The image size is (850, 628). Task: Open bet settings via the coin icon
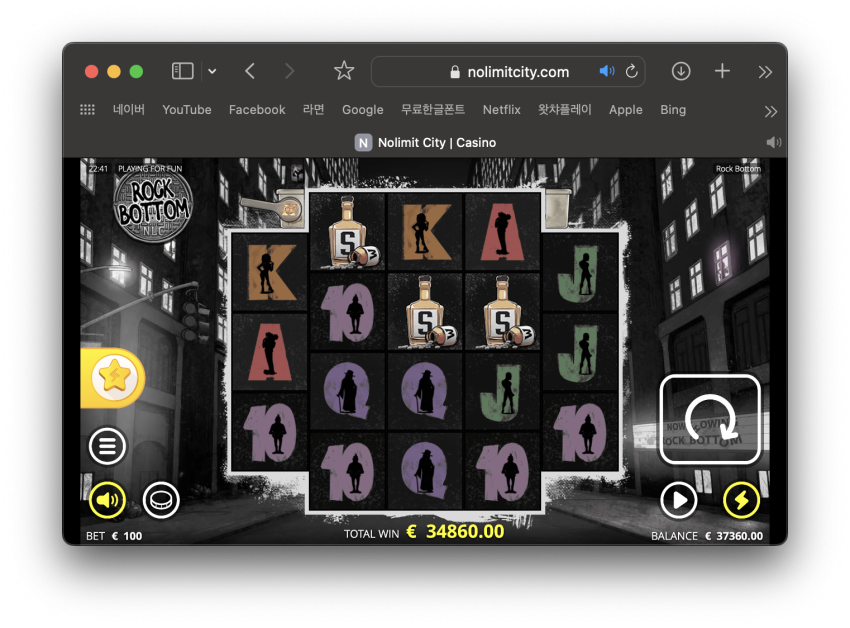(x=161, y=499)
